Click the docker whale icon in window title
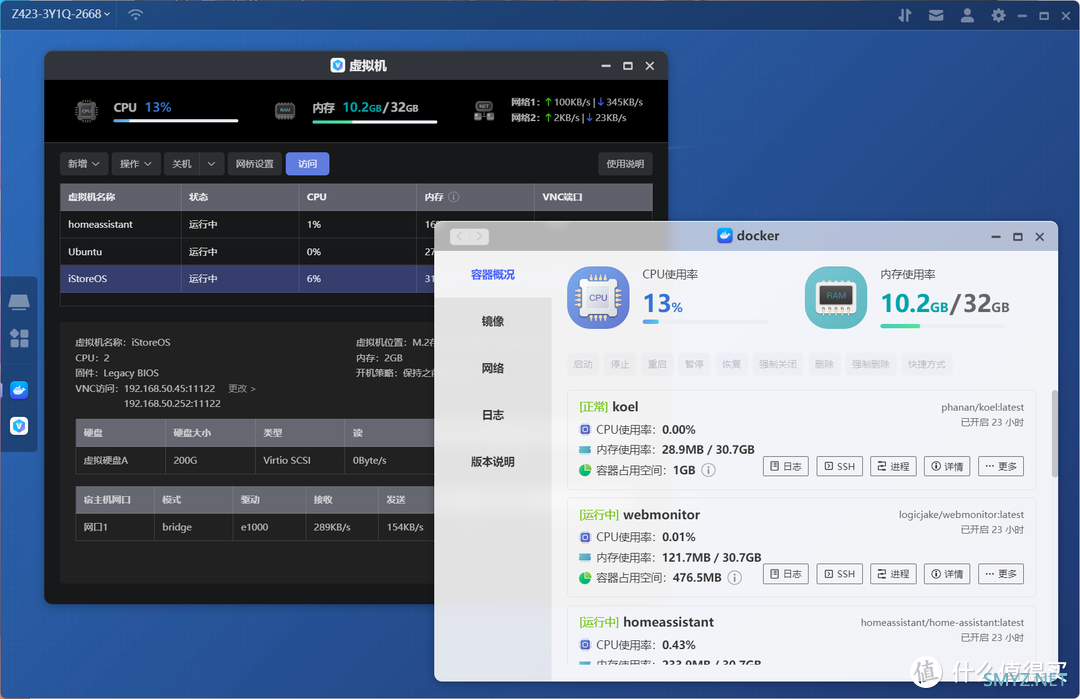The image size is (1080, 699). click(725, 236)
